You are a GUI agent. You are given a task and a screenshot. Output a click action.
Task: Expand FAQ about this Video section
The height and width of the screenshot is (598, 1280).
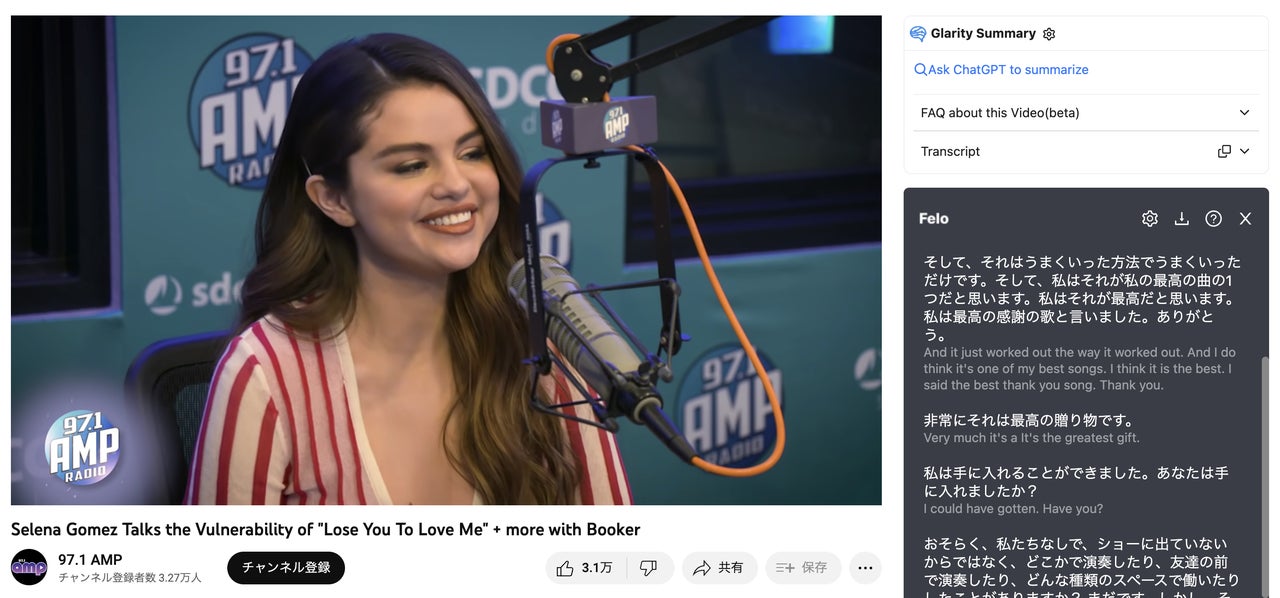1085,113
